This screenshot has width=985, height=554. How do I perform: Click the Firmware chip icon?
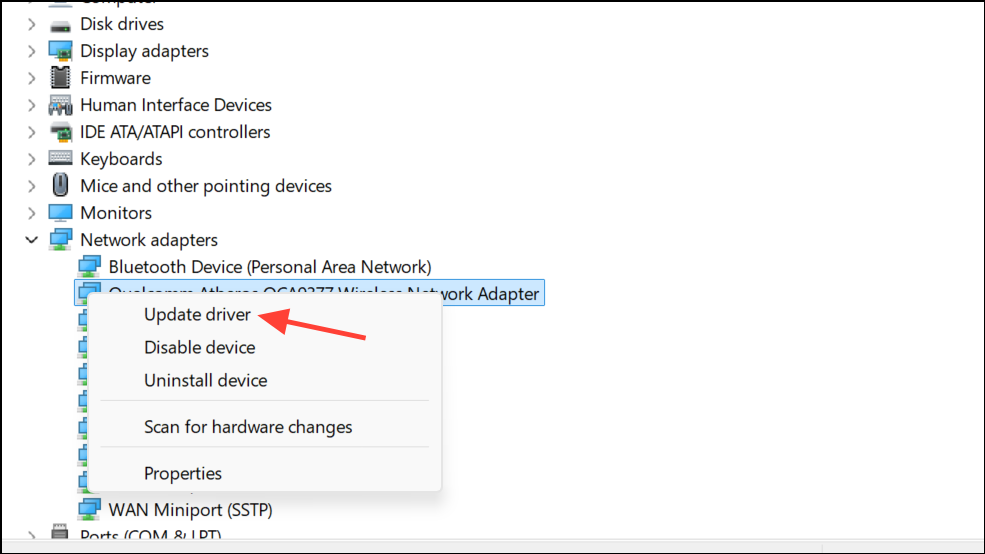click(x=61, y=78)
